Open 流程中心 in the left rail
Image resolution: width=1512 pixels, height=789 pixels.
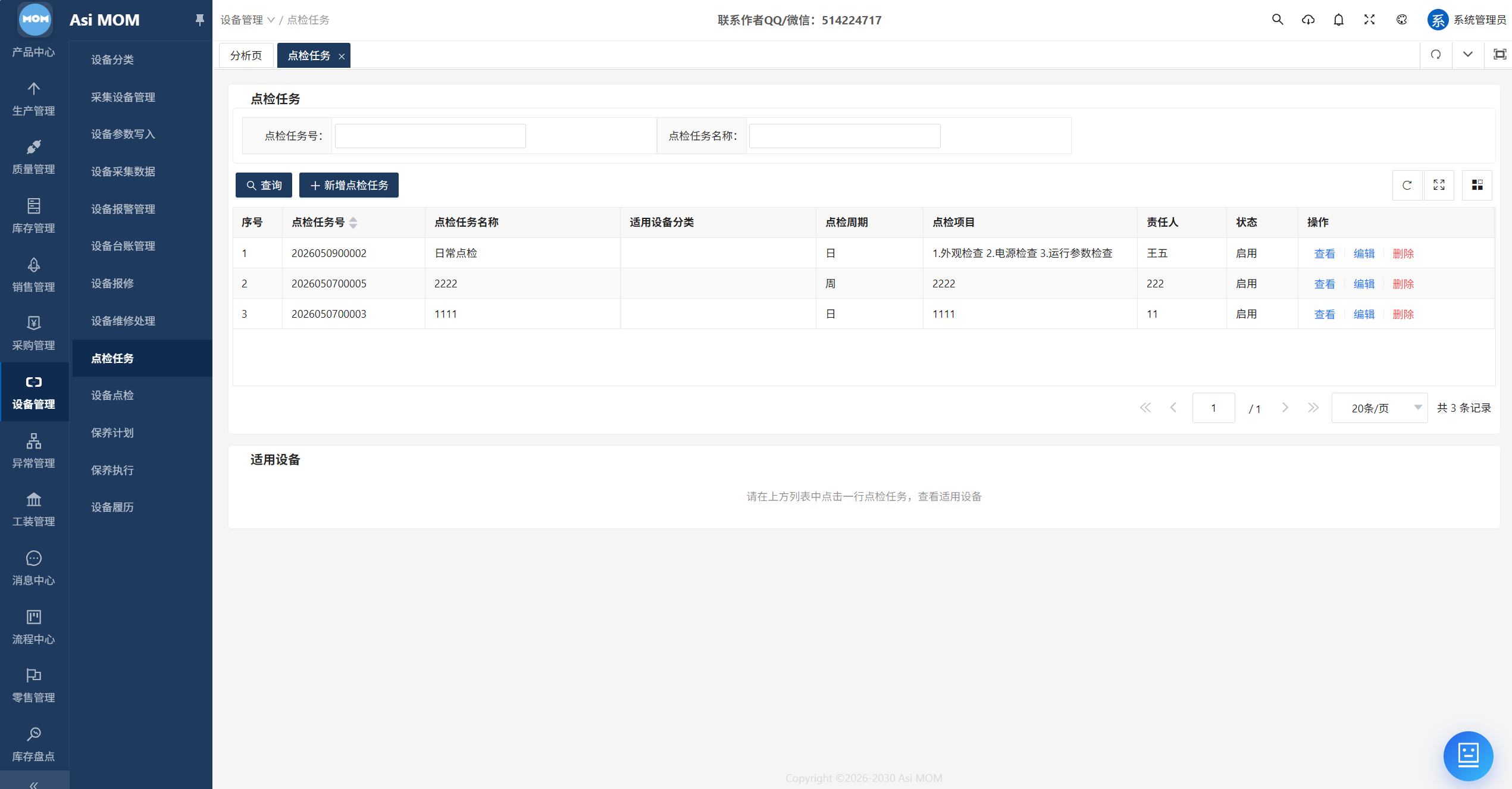click(x=34, y=628)
